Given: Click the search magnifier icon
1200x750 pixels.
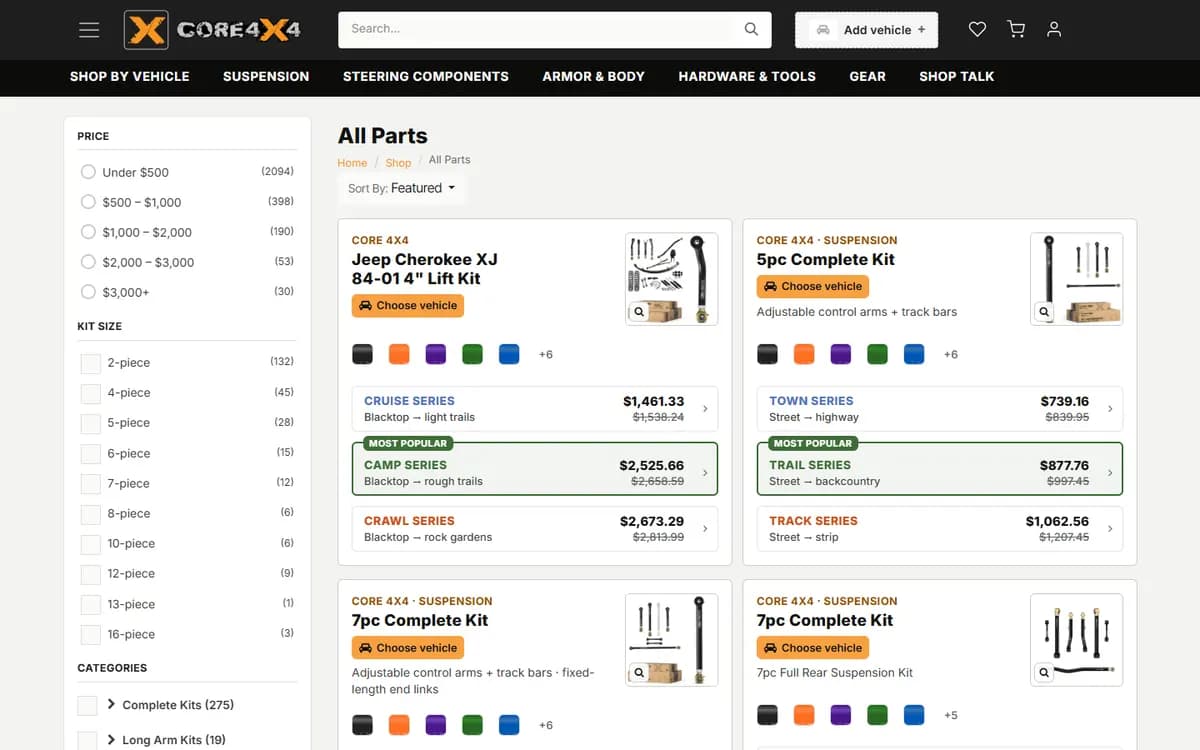Looking at the screenshot, I should click(x=751, y=29).
